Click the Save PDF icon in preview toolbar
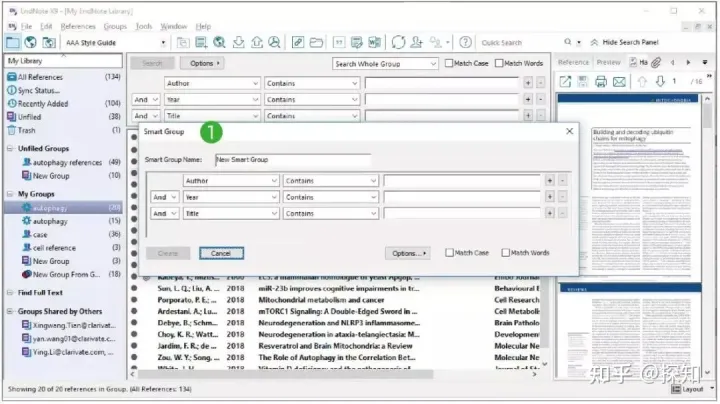This screenshot has height=404, width=720. pos(583,82)
